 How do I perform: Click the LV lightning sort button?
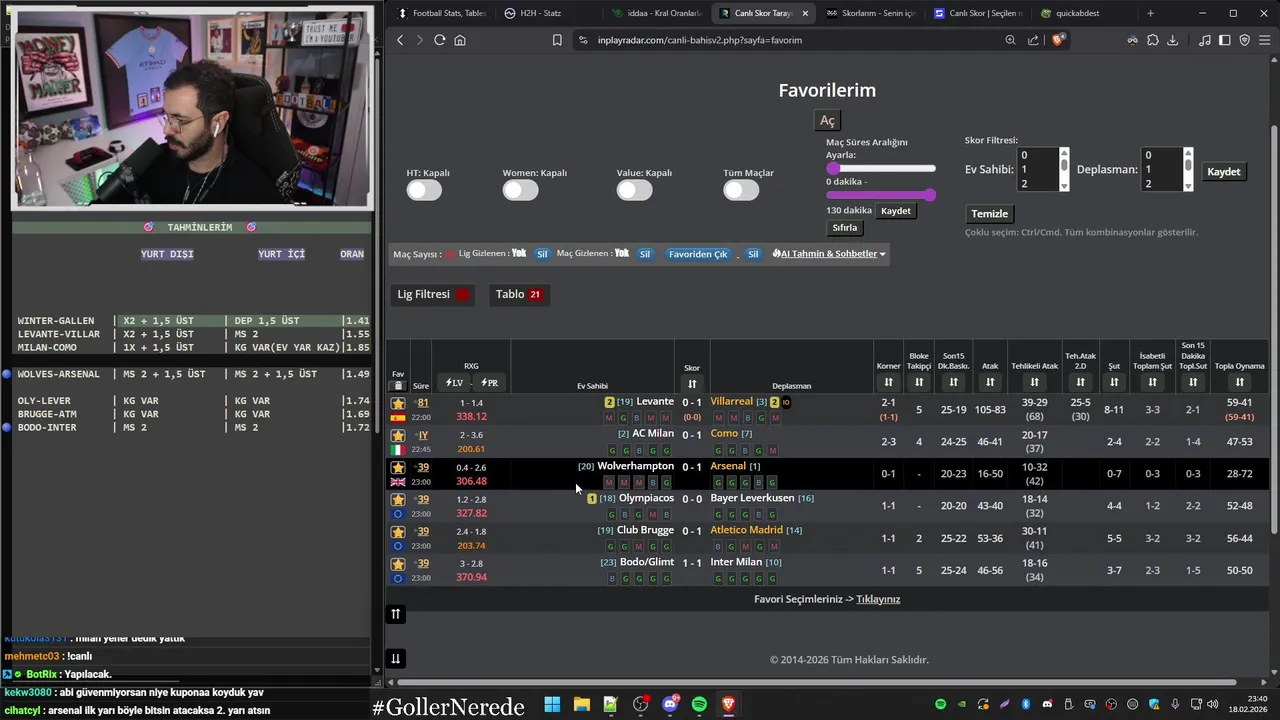pyautogui.click(x=454, y=383)
